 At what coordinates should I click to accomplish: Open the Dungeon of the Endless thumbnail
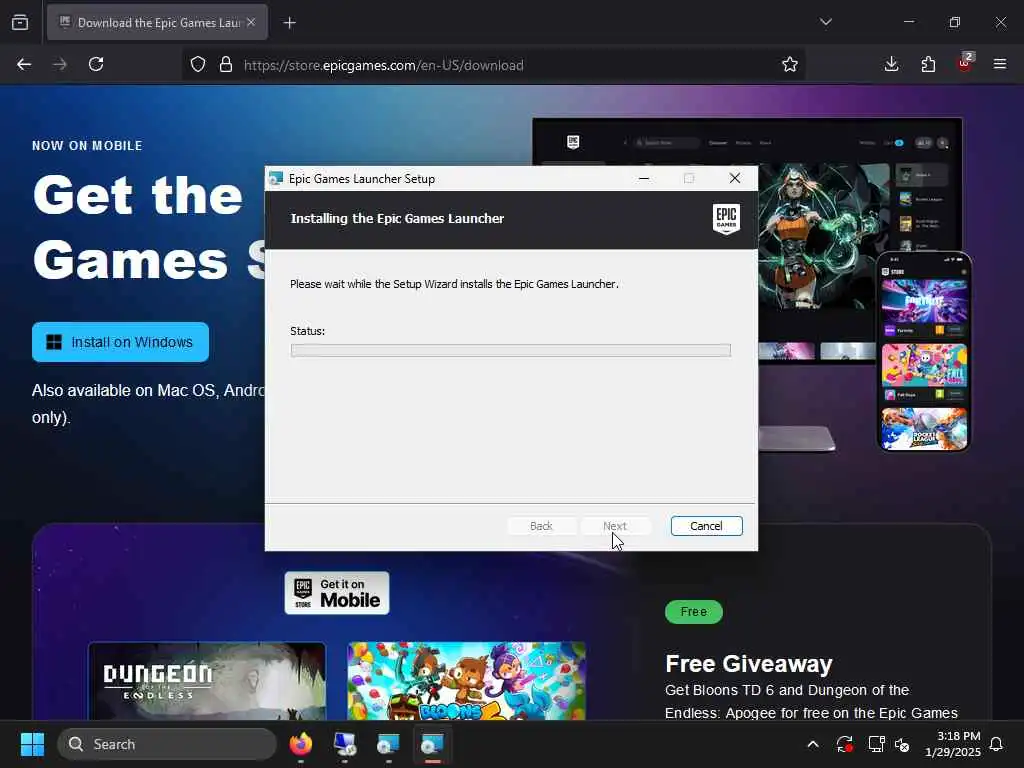(207, 681)
